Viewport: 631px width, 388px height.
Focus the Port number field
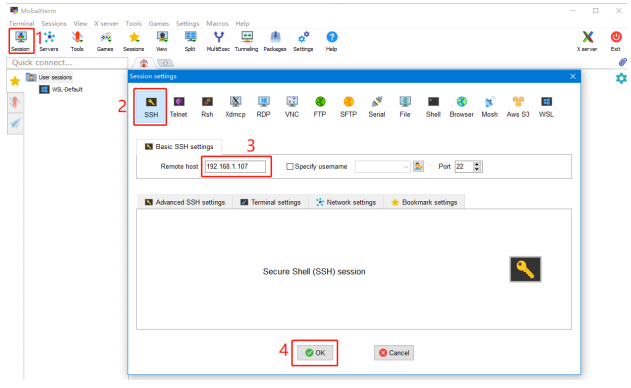464,166
